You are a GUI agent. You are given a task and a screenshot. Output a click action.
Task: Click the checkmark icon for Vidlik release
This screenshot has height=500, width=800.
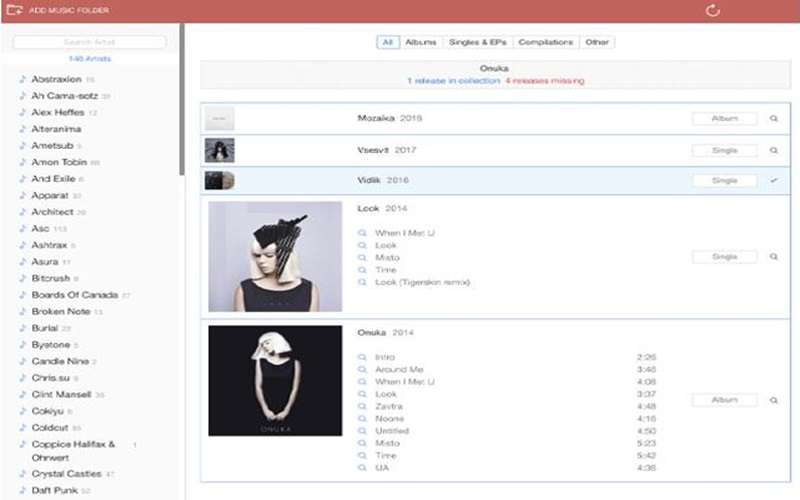(x=773, y=180)
